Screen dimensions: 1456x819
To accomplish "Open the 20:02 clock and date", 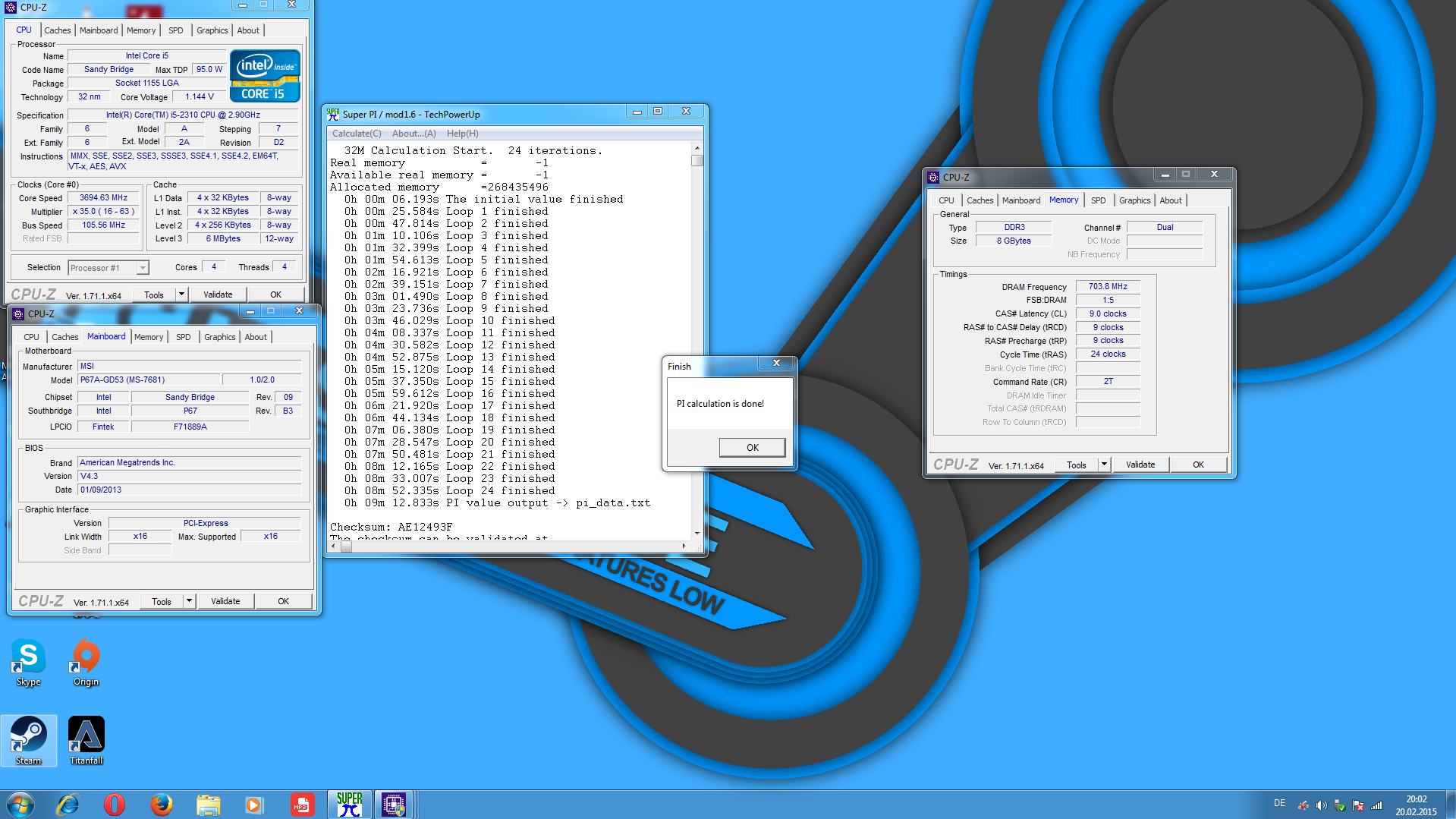I will [1416, 805].
